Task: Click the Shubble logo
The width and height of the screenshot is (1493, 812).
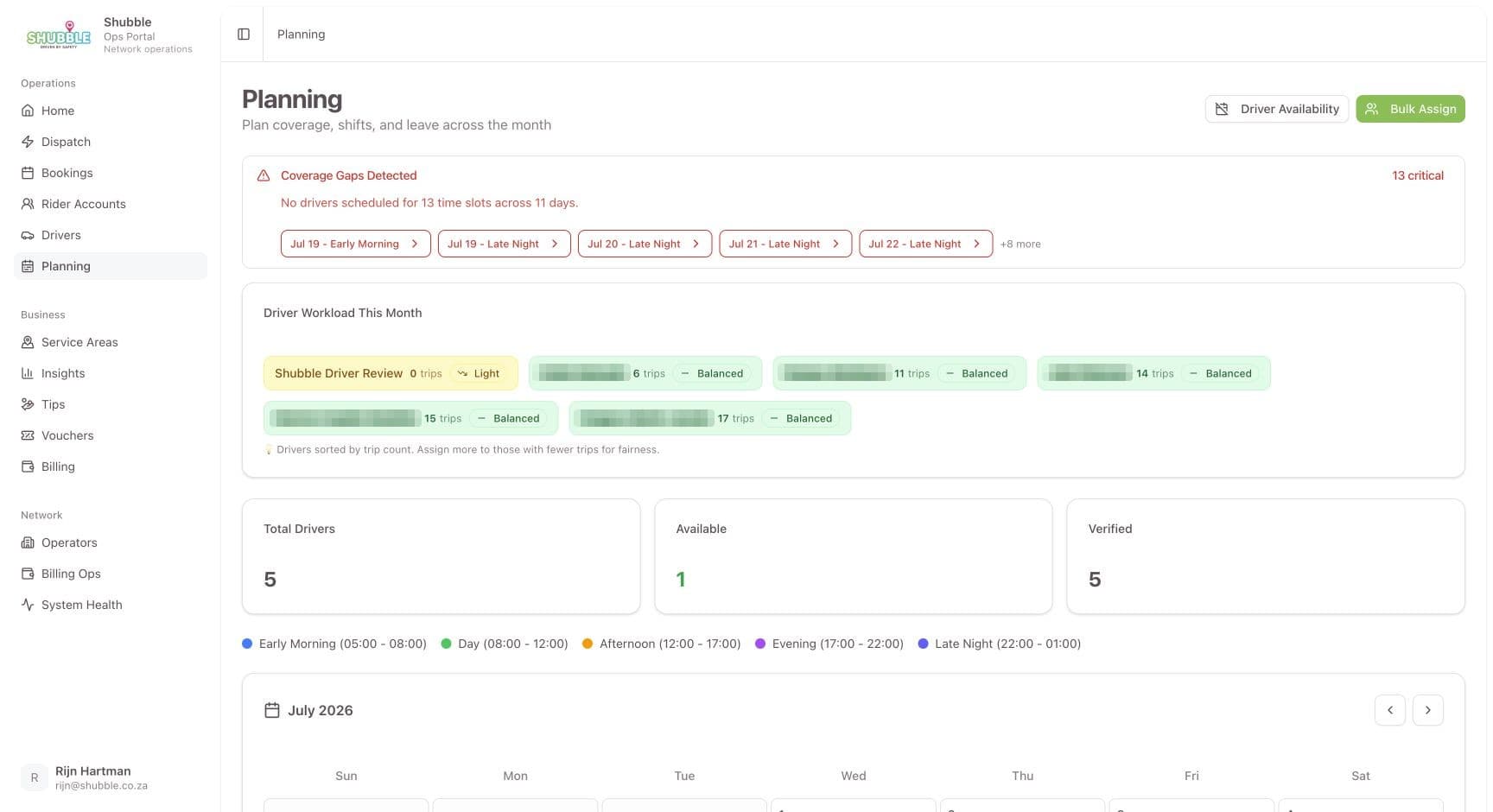Action: coord(58,35)
